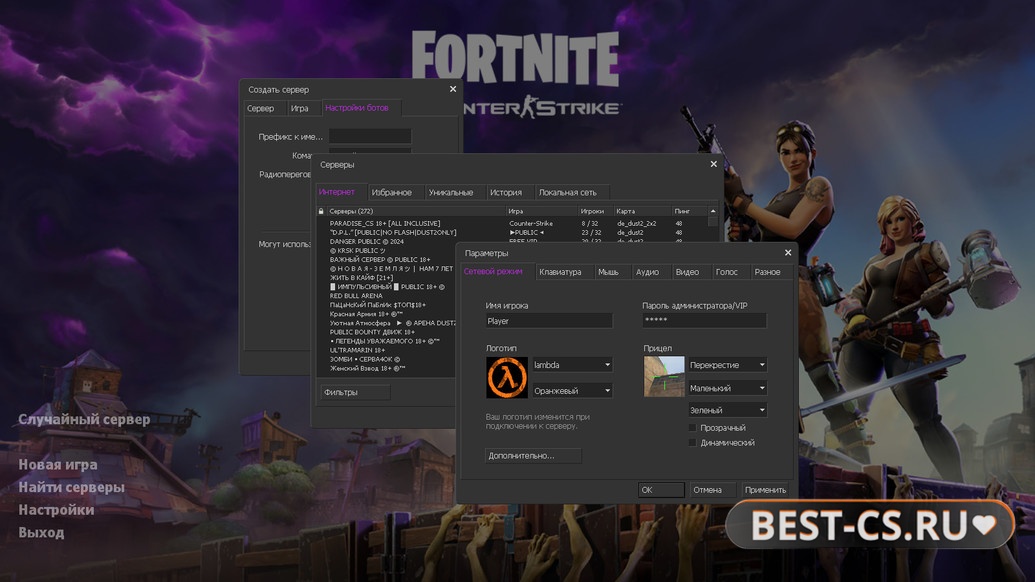Viewport: 1035px width, 582px height.
Task: Sort by Серверы (272) column header
Action: tap(416, 211)
